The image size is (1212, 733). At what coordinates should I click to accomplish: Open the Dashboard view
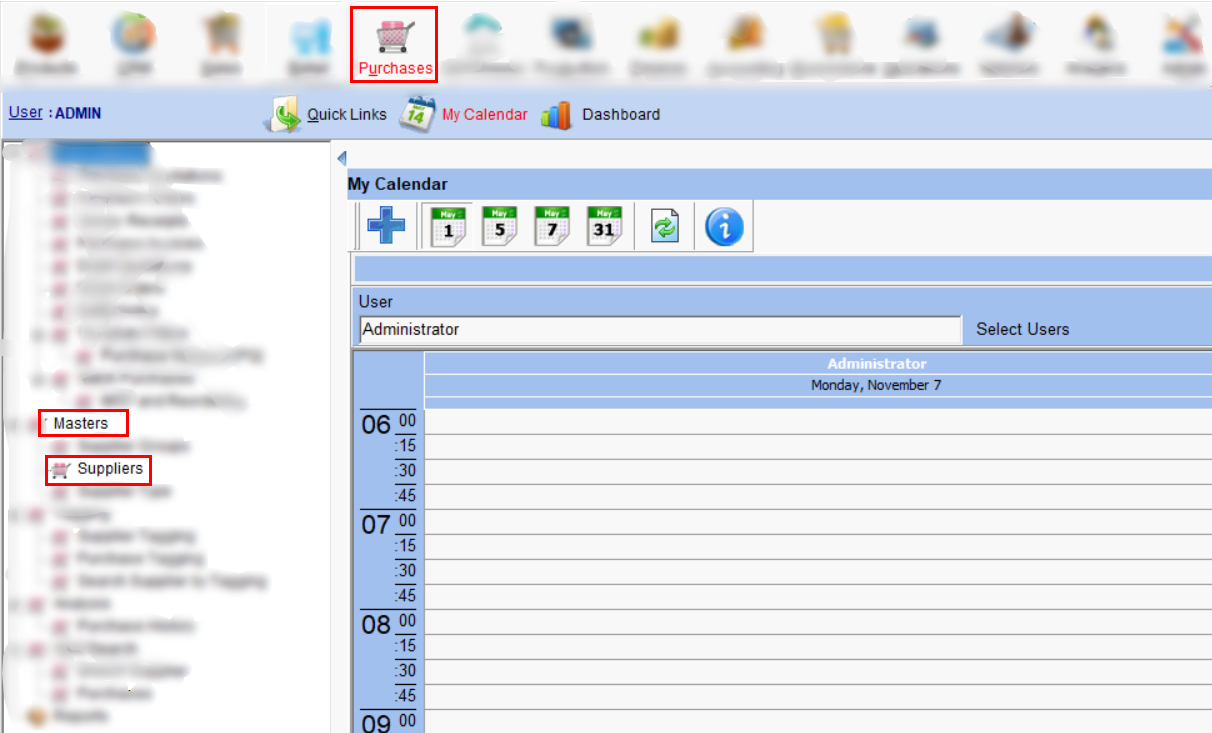click(x=620, y=115)
